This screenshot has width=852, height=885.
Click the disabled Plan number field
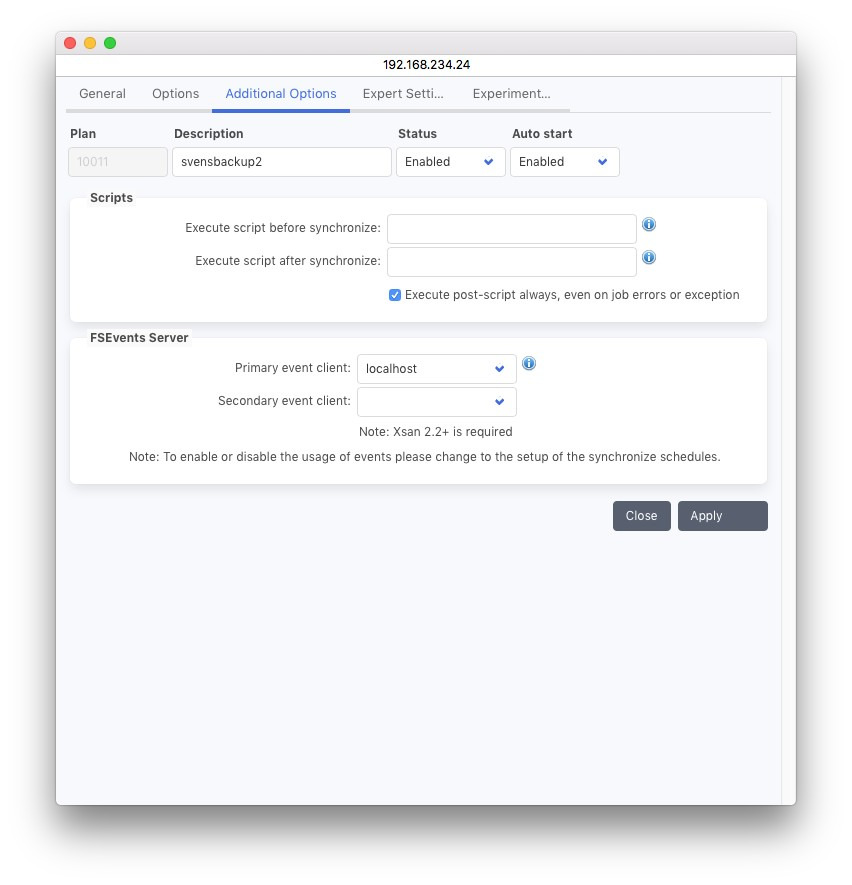pos(118,162)
